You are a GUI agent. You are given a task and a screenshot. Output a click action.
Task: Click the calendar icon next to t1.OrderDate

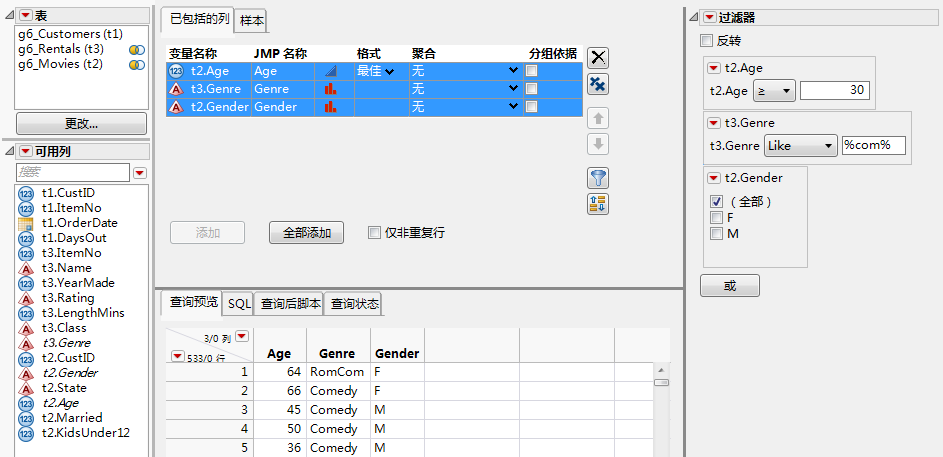click(26, 224)
